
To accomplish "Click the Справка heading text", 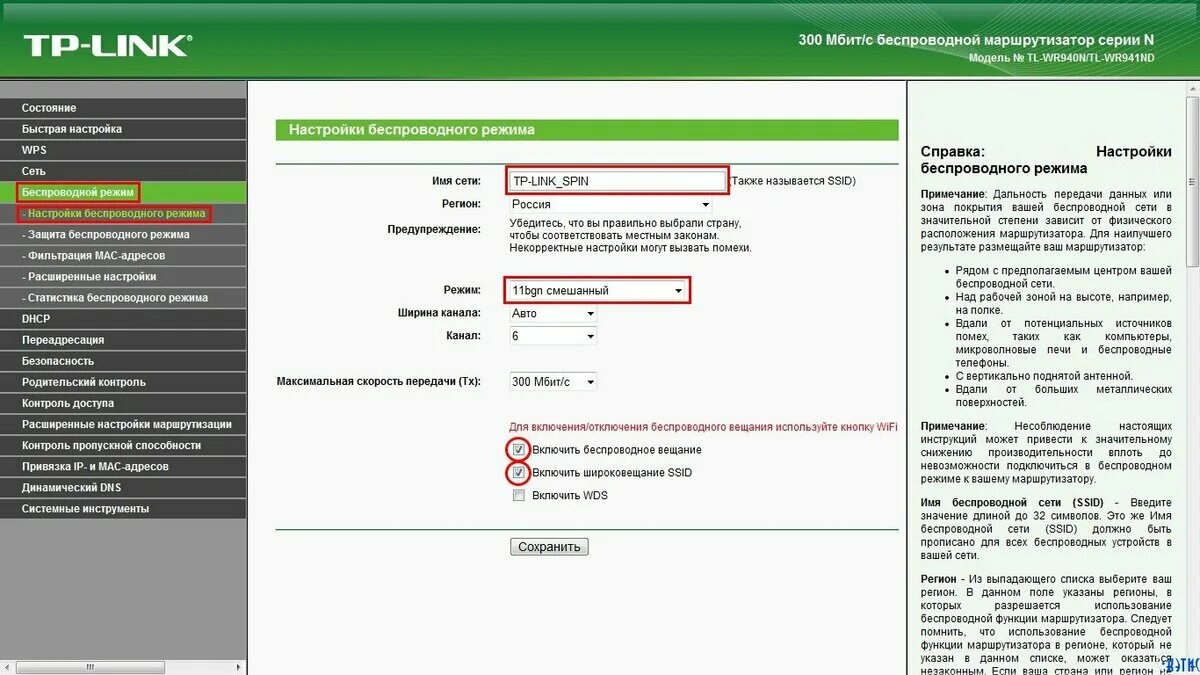I will 953,151.
